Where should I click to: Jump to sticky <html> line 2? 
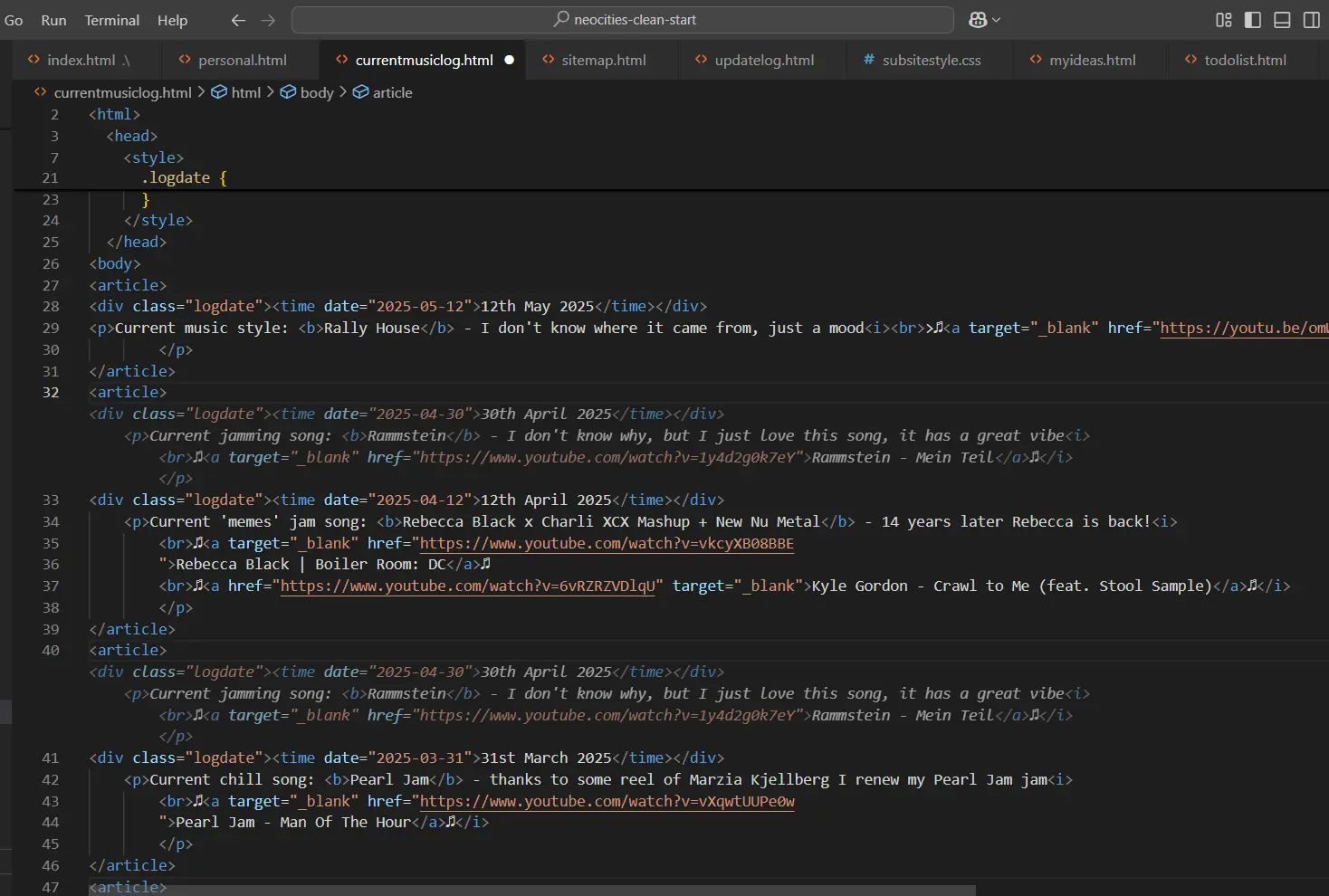click(115, 114)
